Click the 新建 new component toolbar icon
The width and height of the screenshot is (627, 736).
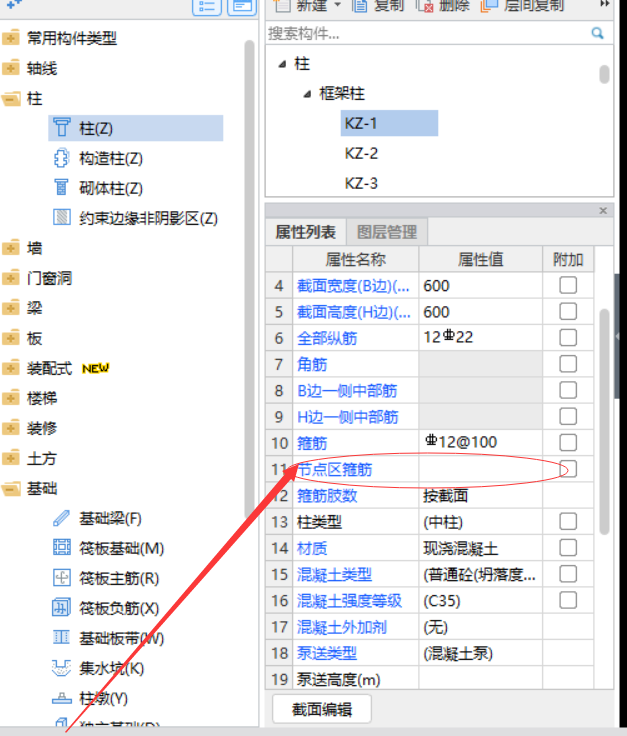click(x=283, y=6)
